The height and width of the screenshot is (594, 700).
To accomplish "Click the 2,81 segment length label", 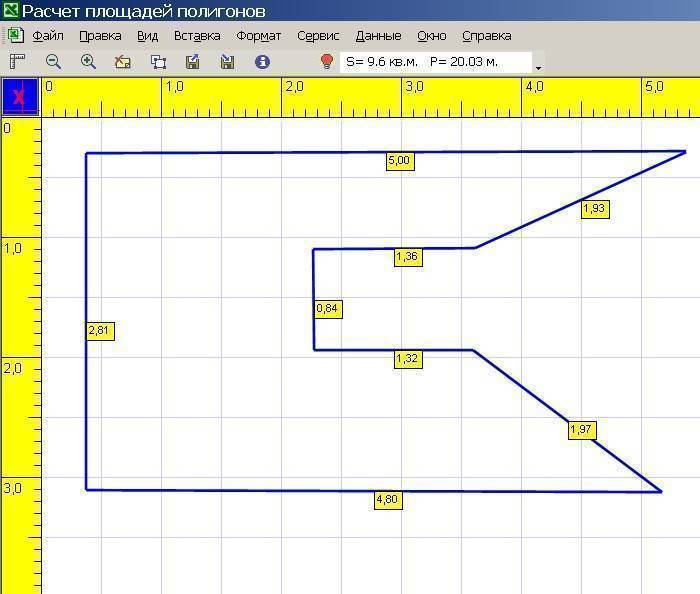I will [100, 331].
